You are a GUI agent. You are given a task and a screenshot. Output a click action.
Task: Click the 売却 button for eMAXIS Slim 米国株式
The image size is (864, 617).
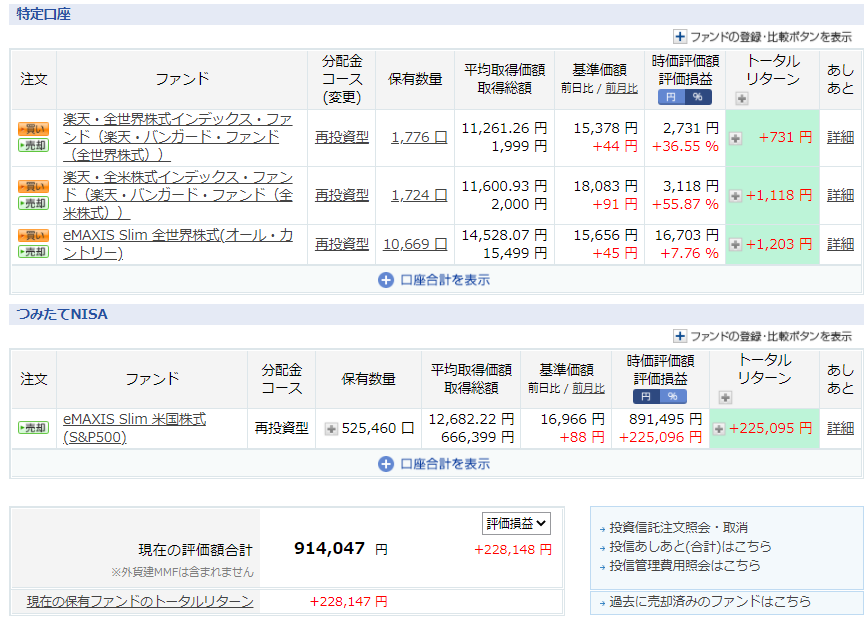(34, 427)
